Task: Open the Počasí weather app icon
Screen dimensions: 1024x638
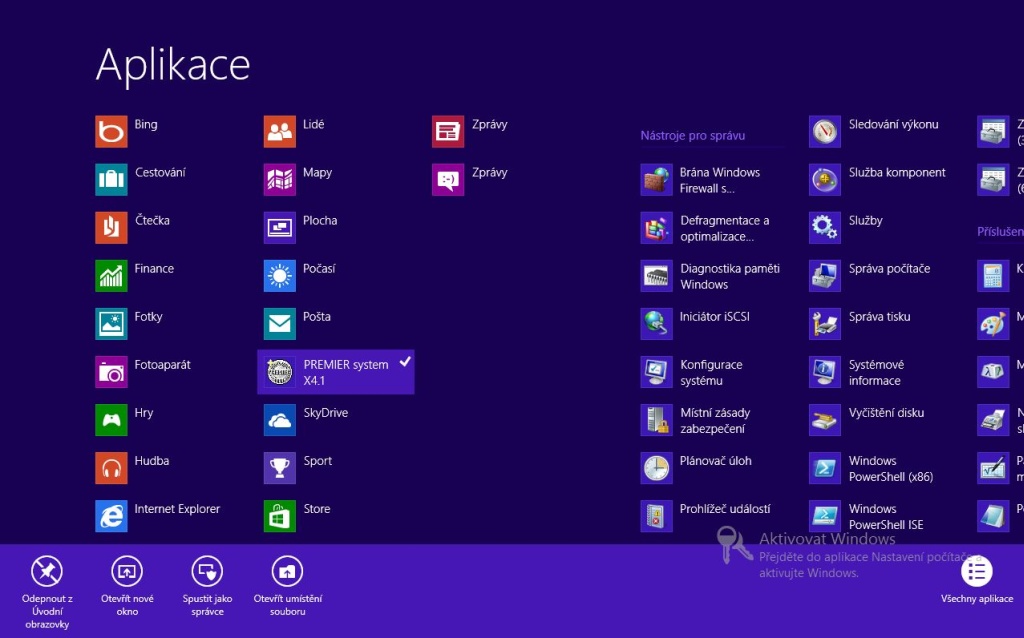Action: coord(280,276)
